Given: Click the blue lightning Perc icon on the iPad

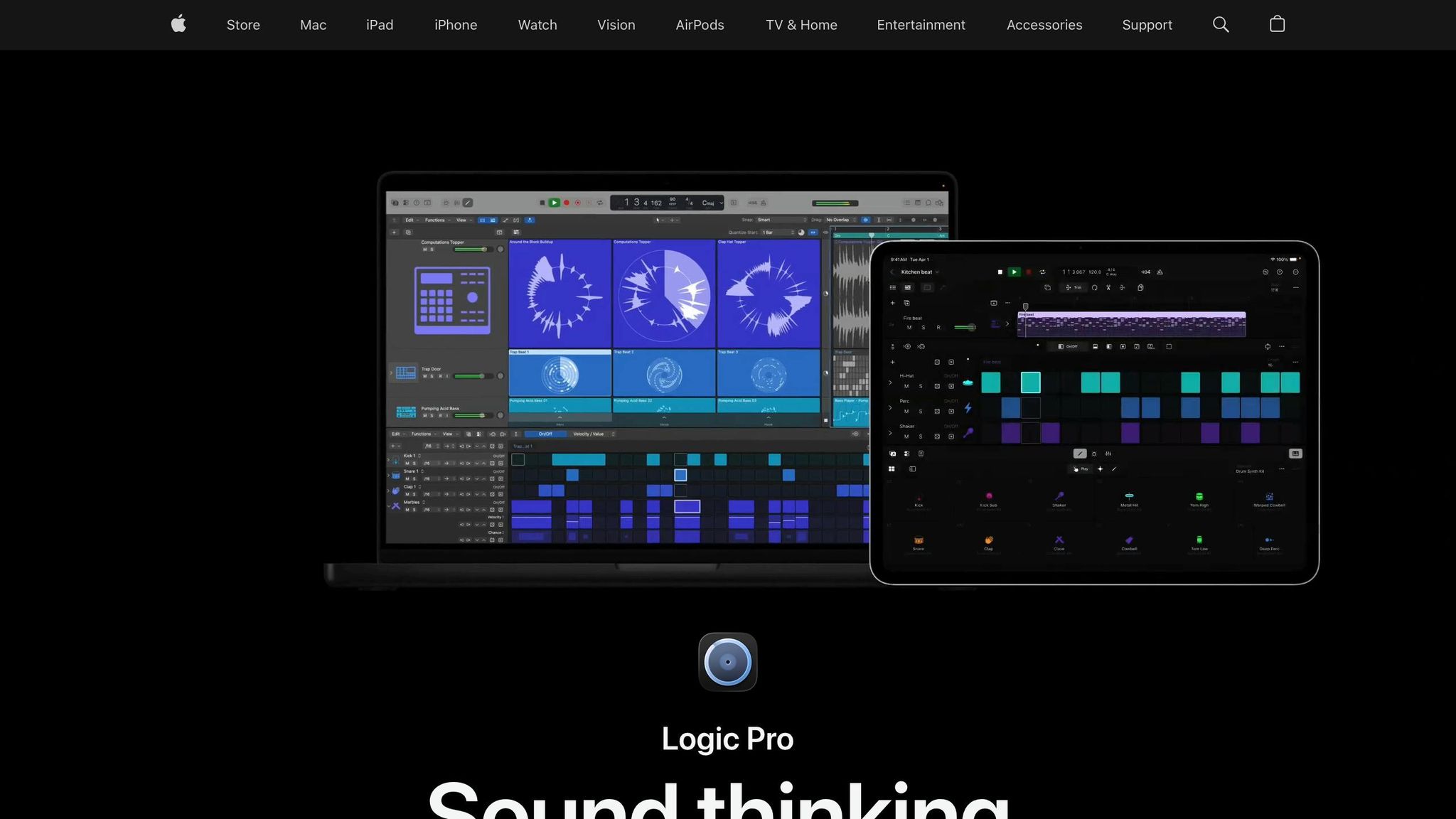Looking at the screenshot, I should click(x=968, y=408).
